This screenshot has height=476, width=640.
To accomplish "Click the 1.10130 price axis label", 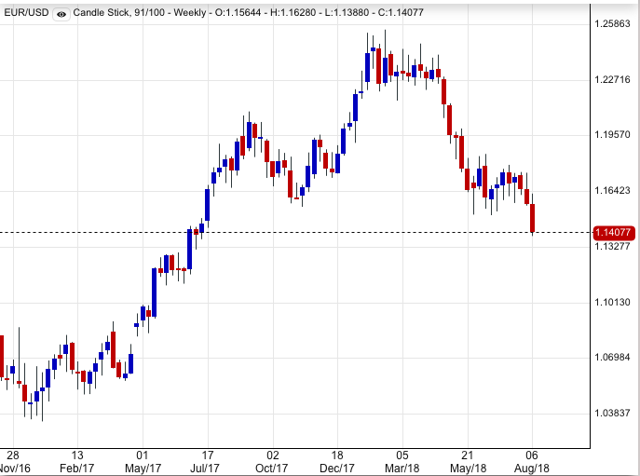I will [612, 302].
